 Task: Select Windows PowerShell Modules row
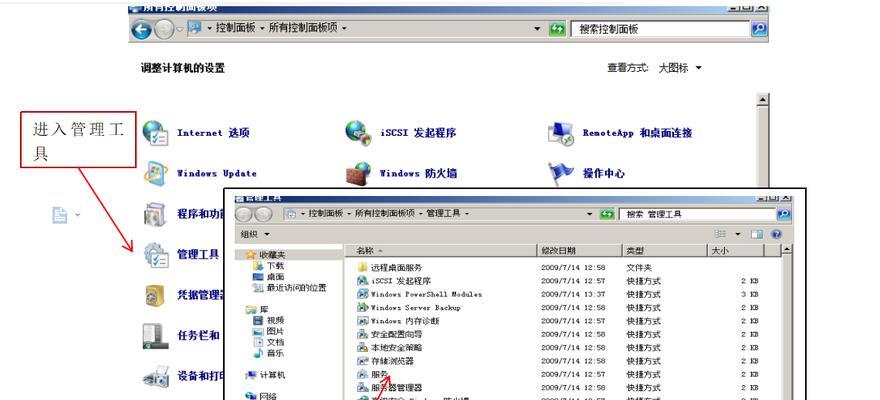point(560,294)
